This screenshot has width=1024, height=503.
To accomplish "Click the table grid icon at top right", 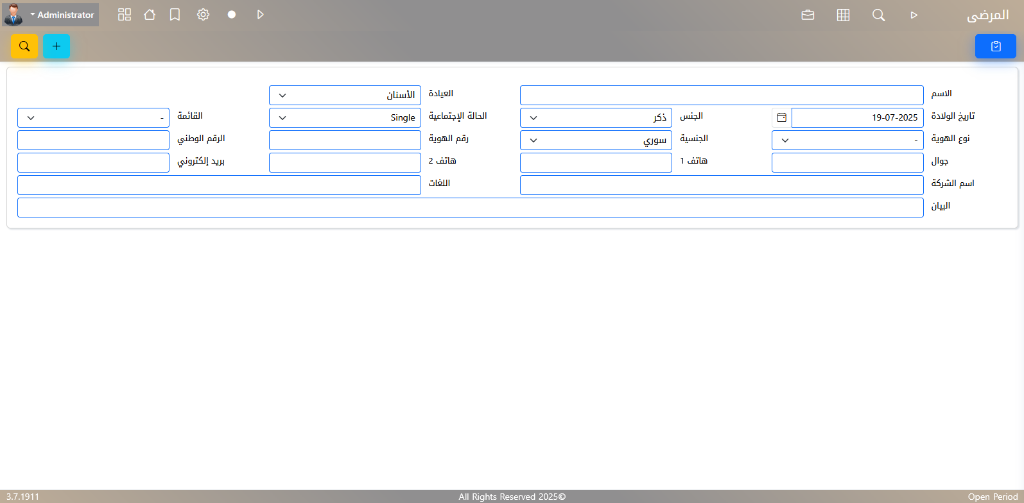I will [843, 15].
